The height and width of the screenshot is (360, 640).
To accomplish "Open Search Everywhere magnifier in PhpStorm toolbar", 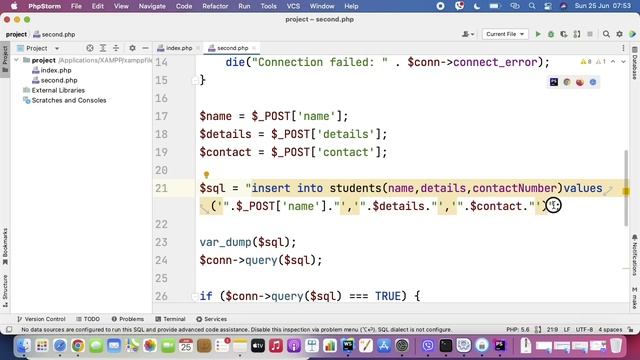I will coord(606,34).
